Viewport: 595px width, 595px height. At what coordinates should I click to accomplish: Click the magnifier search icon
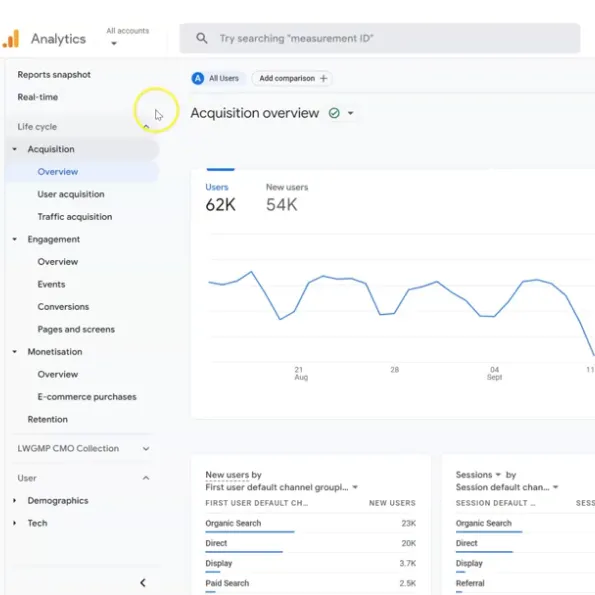[201, 38]
